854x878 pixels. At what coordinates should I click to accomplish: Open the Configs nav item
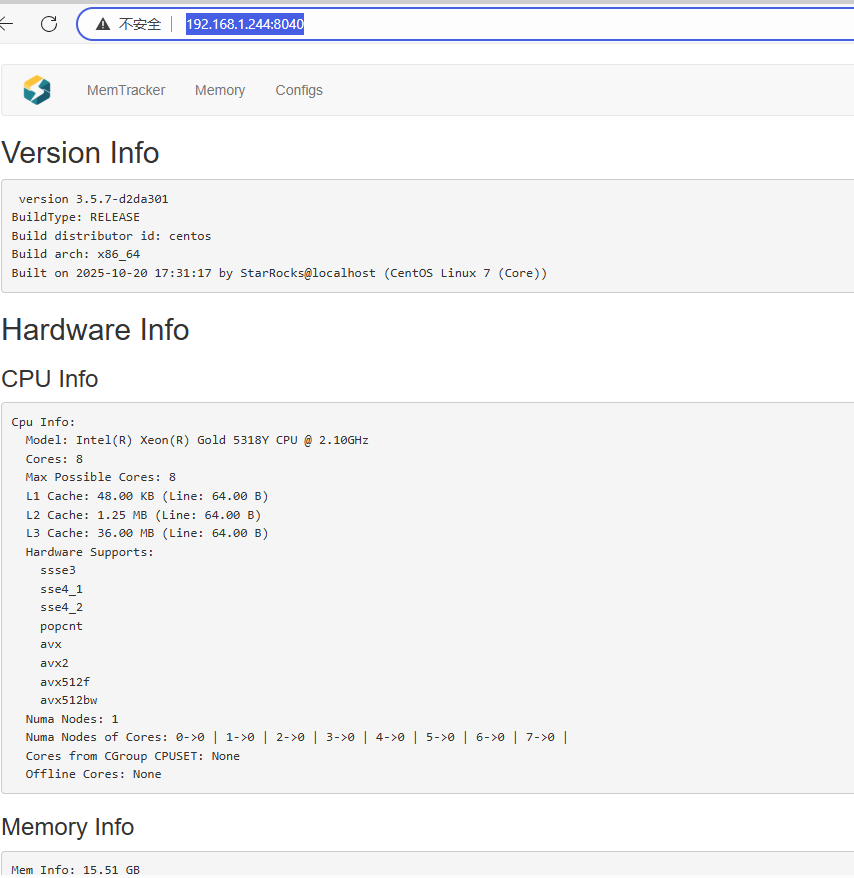(299, 90)
